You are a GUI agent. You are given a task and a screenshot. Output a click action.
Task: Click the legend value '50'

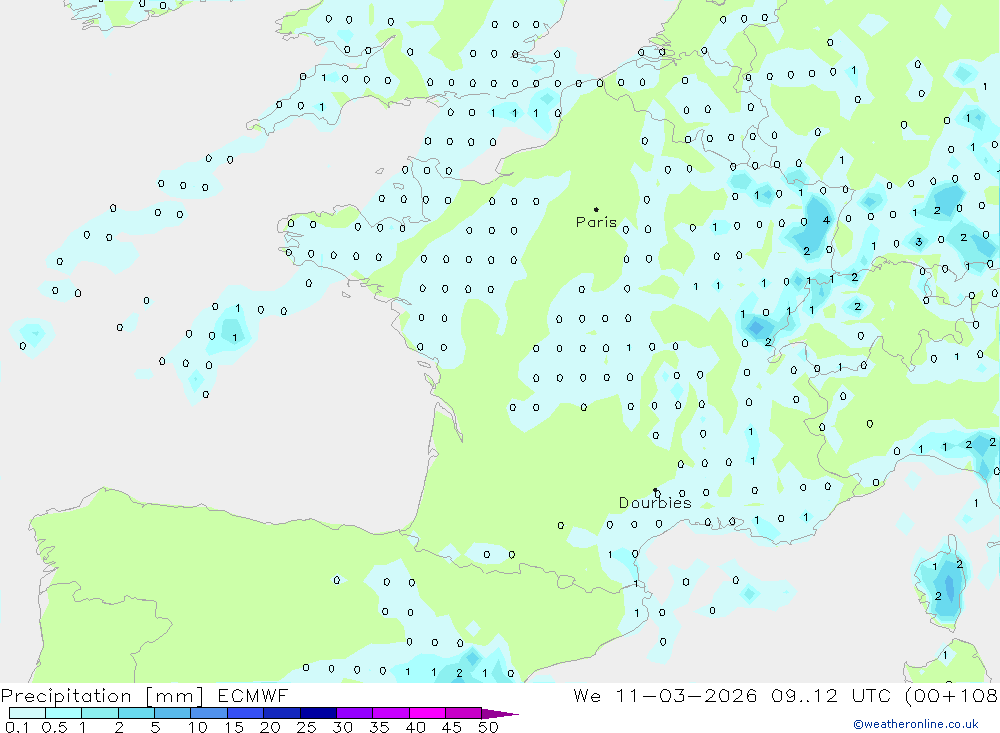coord(488,727)
